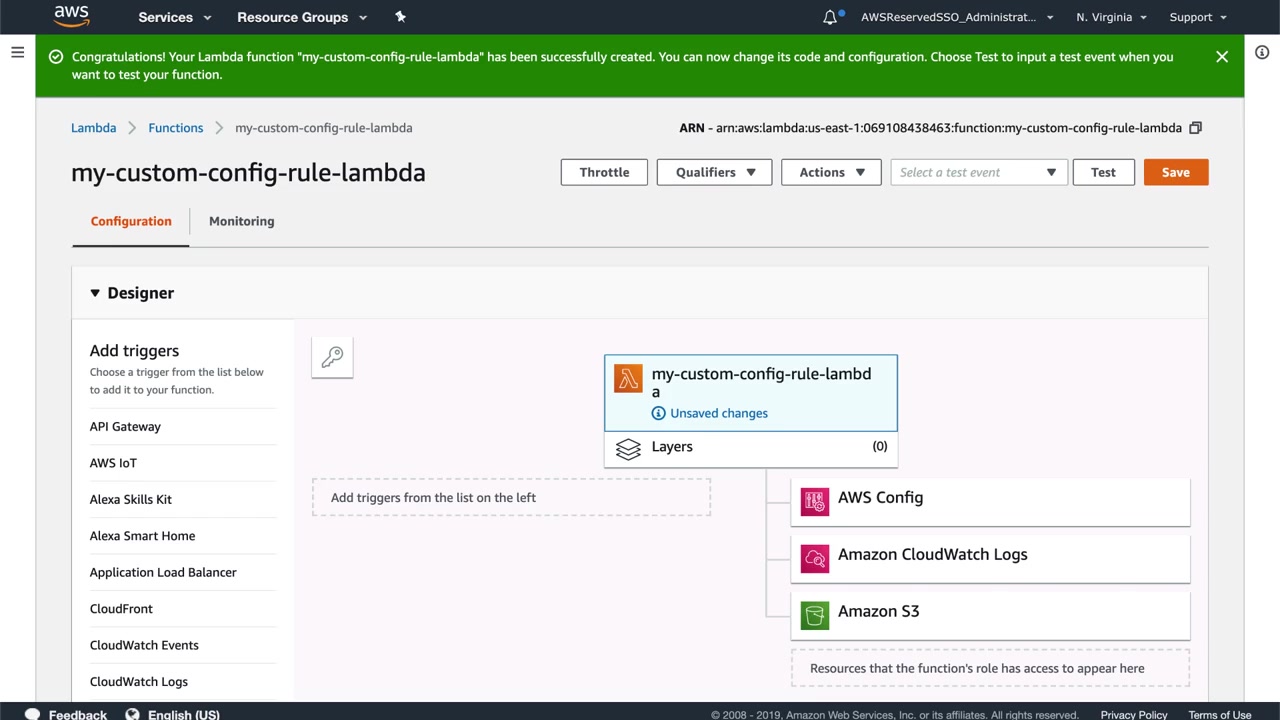Click the Amazon CloudWatch Logs resource icon
The image size is (1280, 720).
815,558
